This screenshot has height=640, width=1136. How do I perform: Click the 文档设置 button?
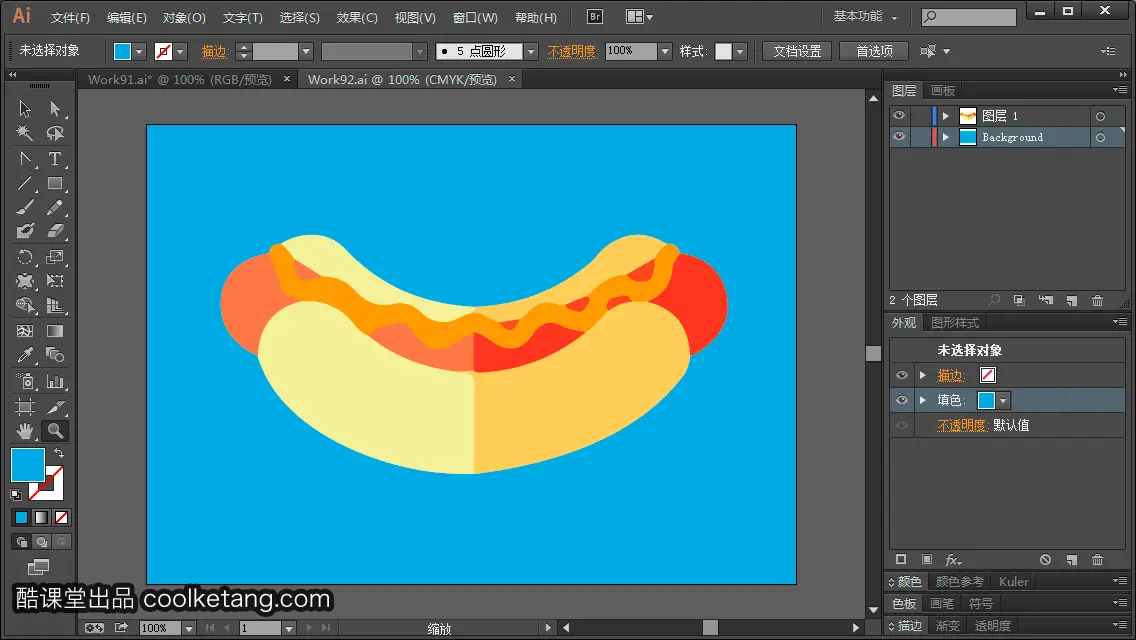coord(797,51)
